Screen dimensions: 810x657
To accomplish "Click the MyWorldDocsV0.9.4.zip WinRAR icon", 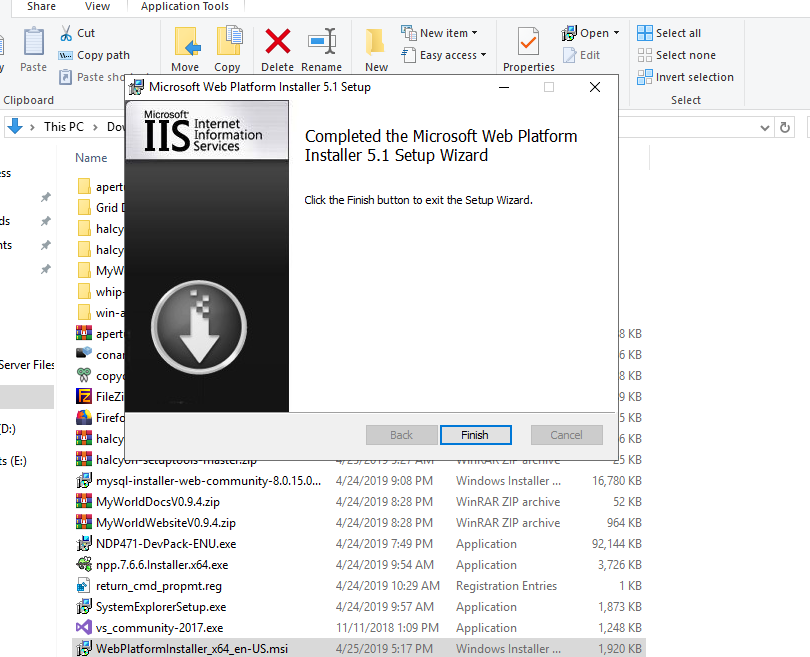I will pos(84,502).
